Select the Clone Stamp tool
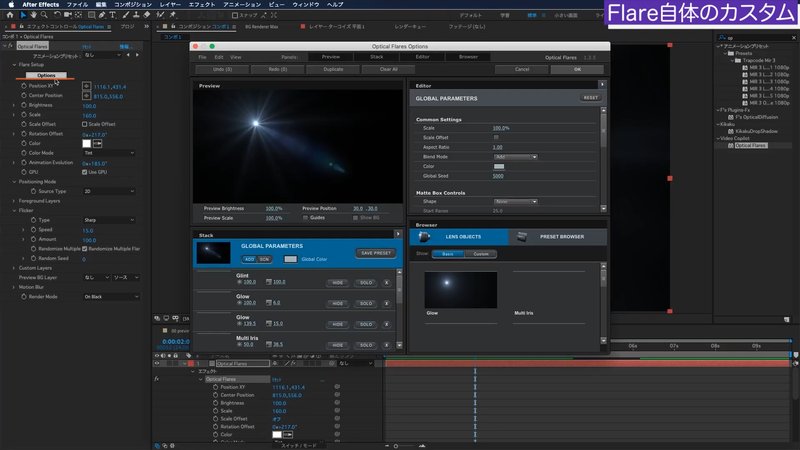Viewport: 800px width, 450px height. coord(136,15)
